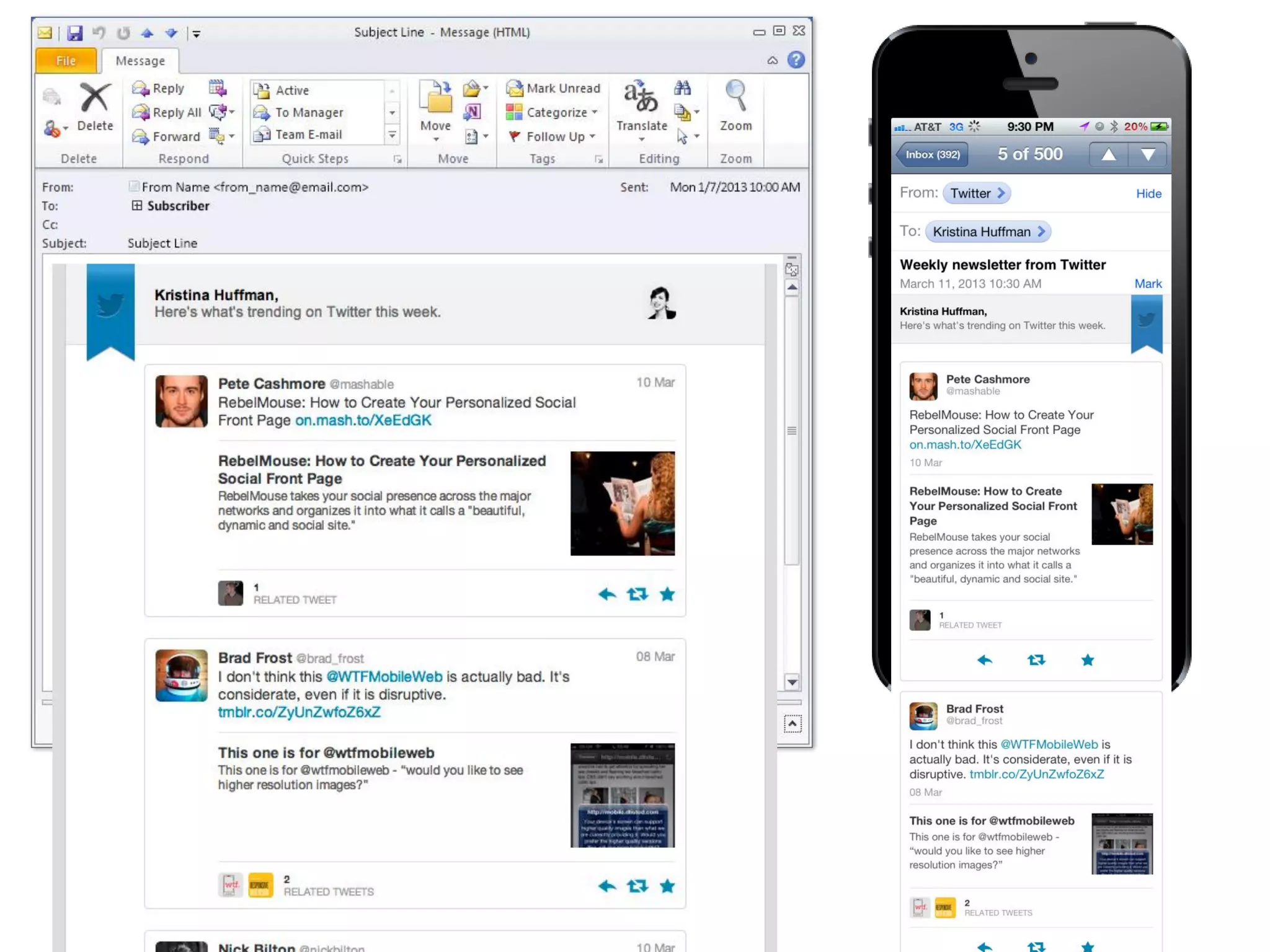
Task: Click the message pane scroll down arrow
Action: coord(792,682)
